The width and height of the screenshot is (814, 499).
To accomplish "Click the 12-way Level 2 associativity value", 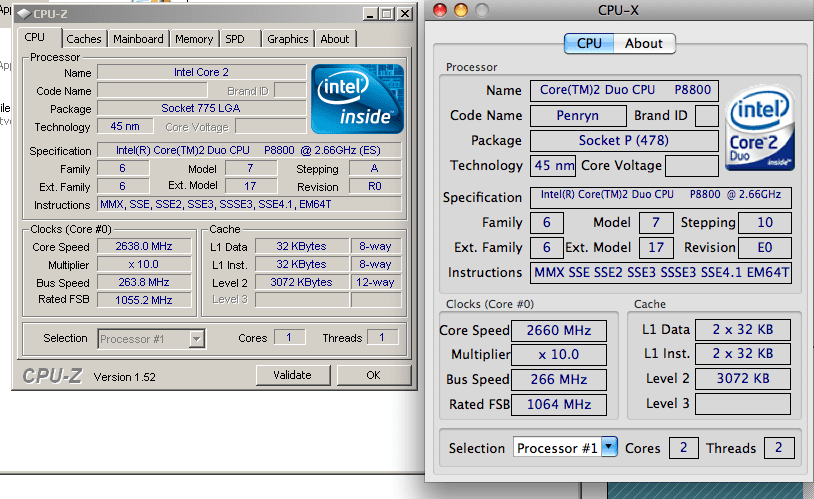I will pos(376,282).
